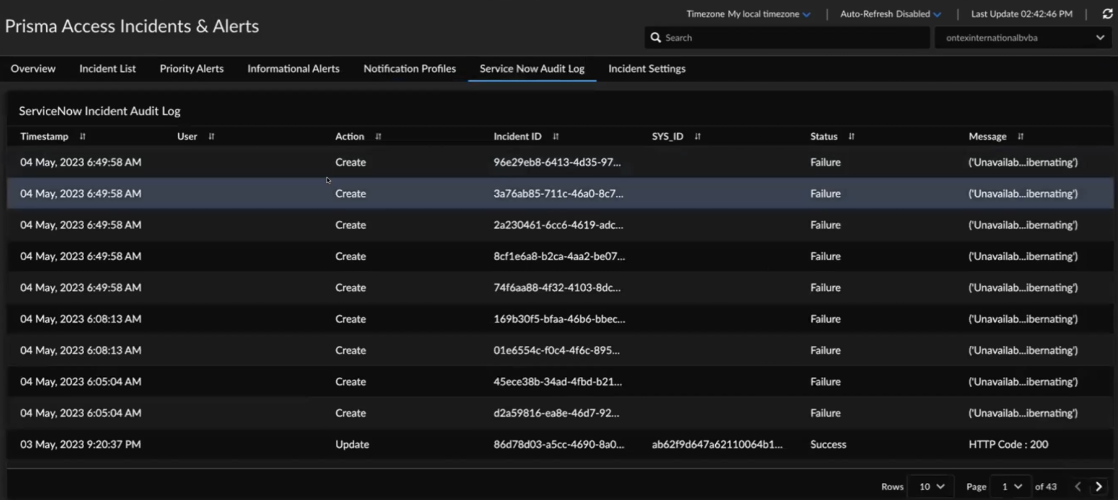Open the Priority Alerts tab
Screen dimensions: 1118x500
[x=191, y=69]
